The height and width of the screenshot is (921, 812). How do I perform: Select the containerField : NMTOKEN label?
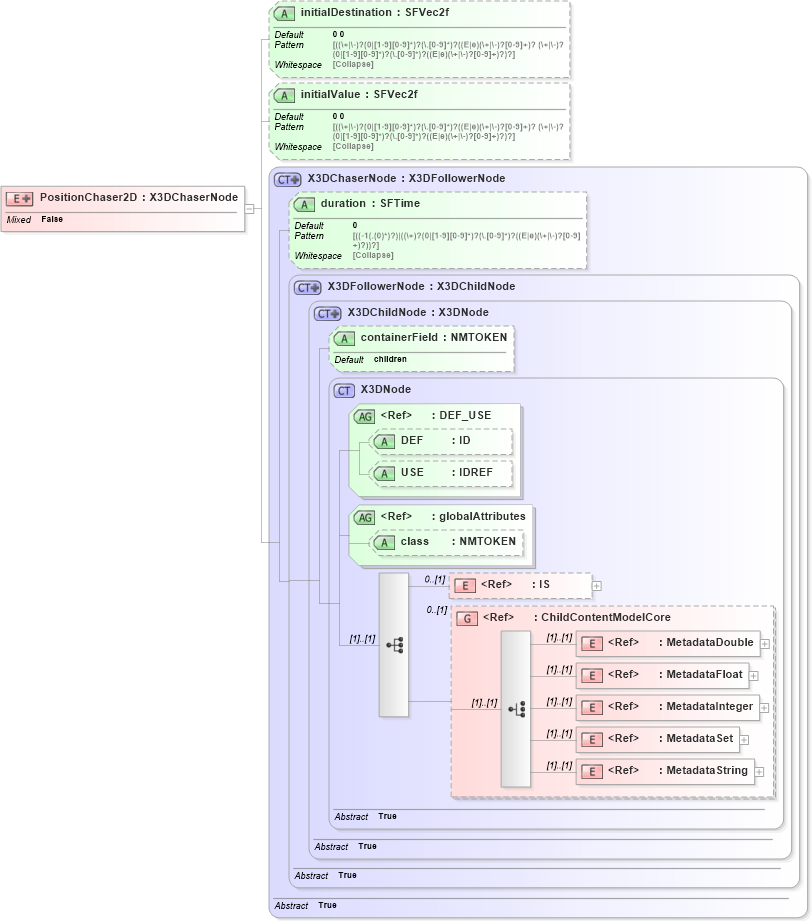click(x=434, y=337)
